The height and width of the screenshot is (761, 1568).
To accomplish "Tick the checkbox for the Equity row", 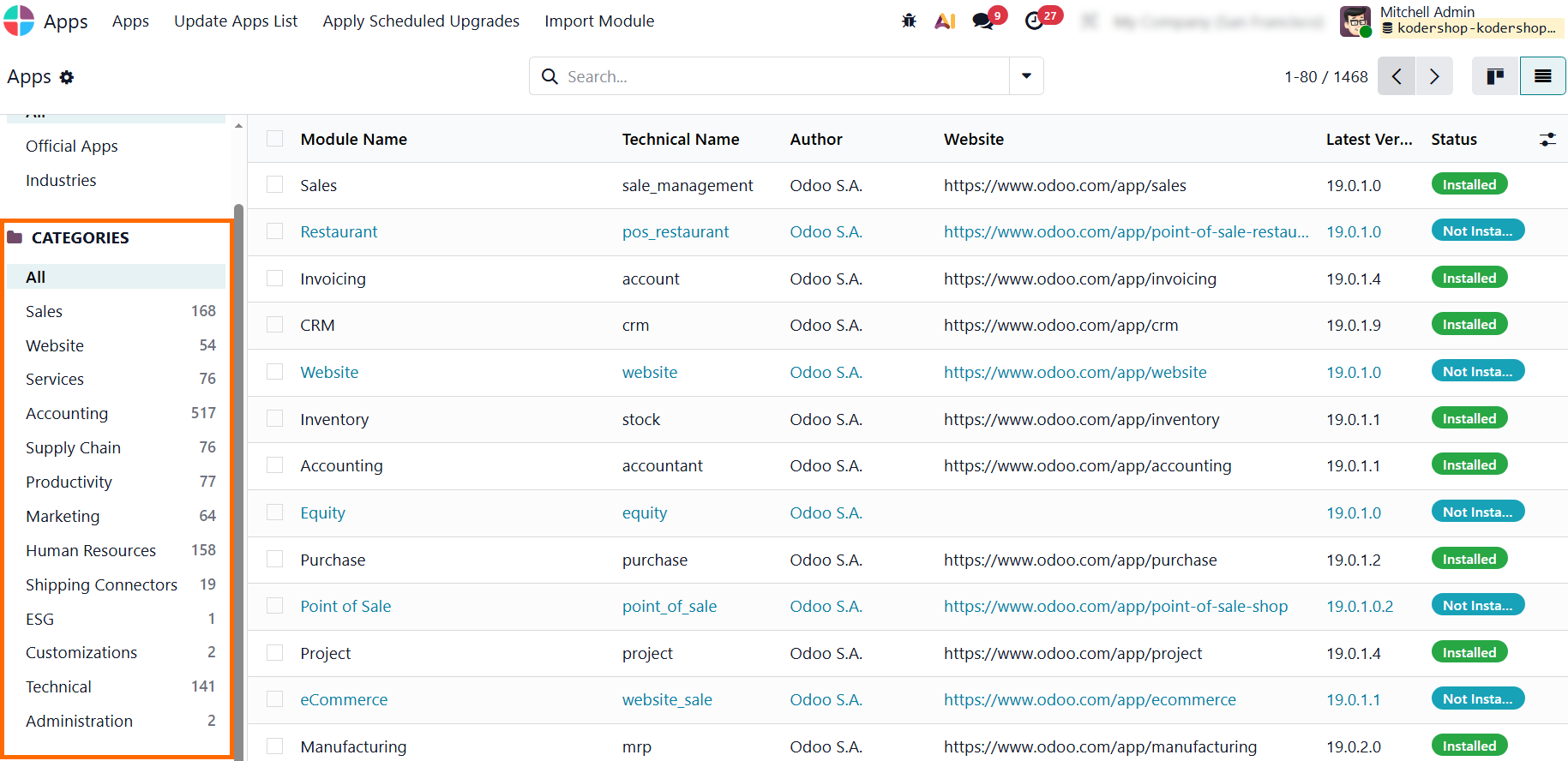I will (x=274, y=512).
